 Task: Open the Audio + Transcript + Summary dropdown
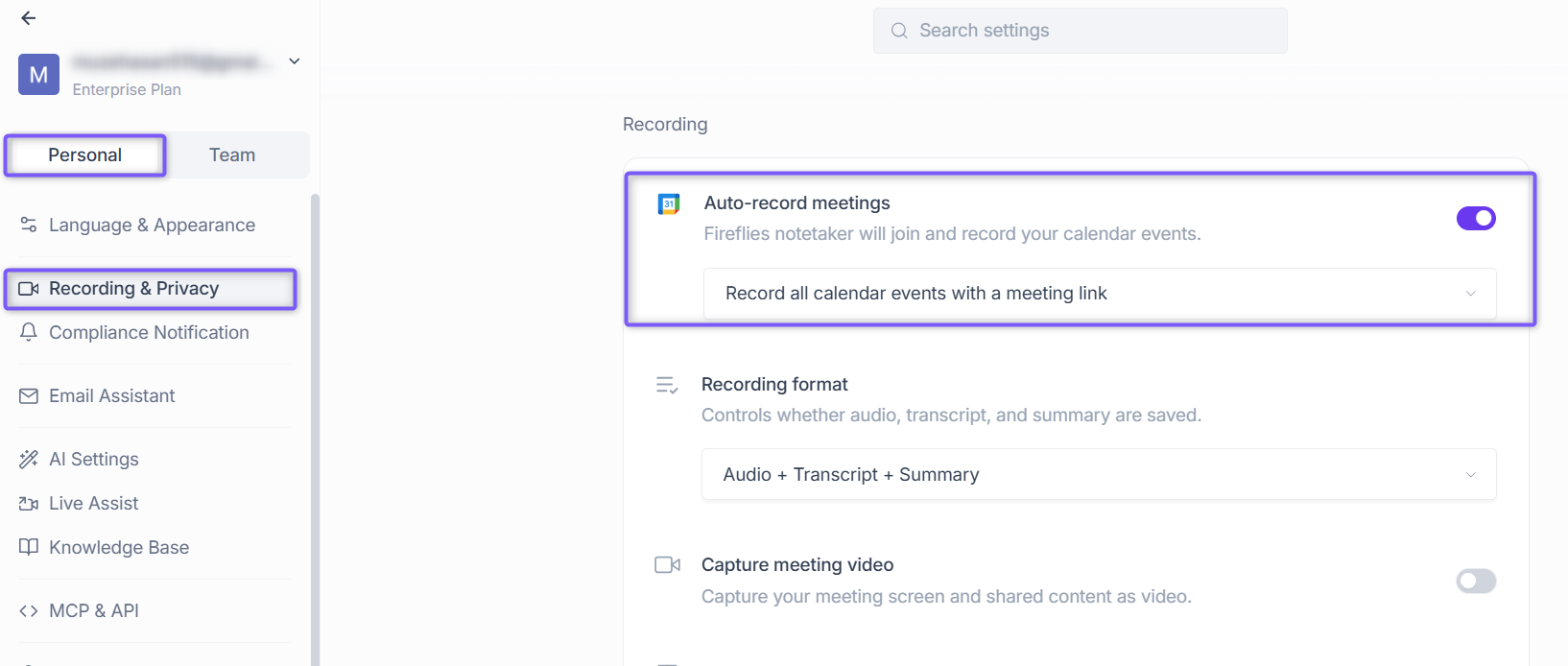coord(1099,474)
